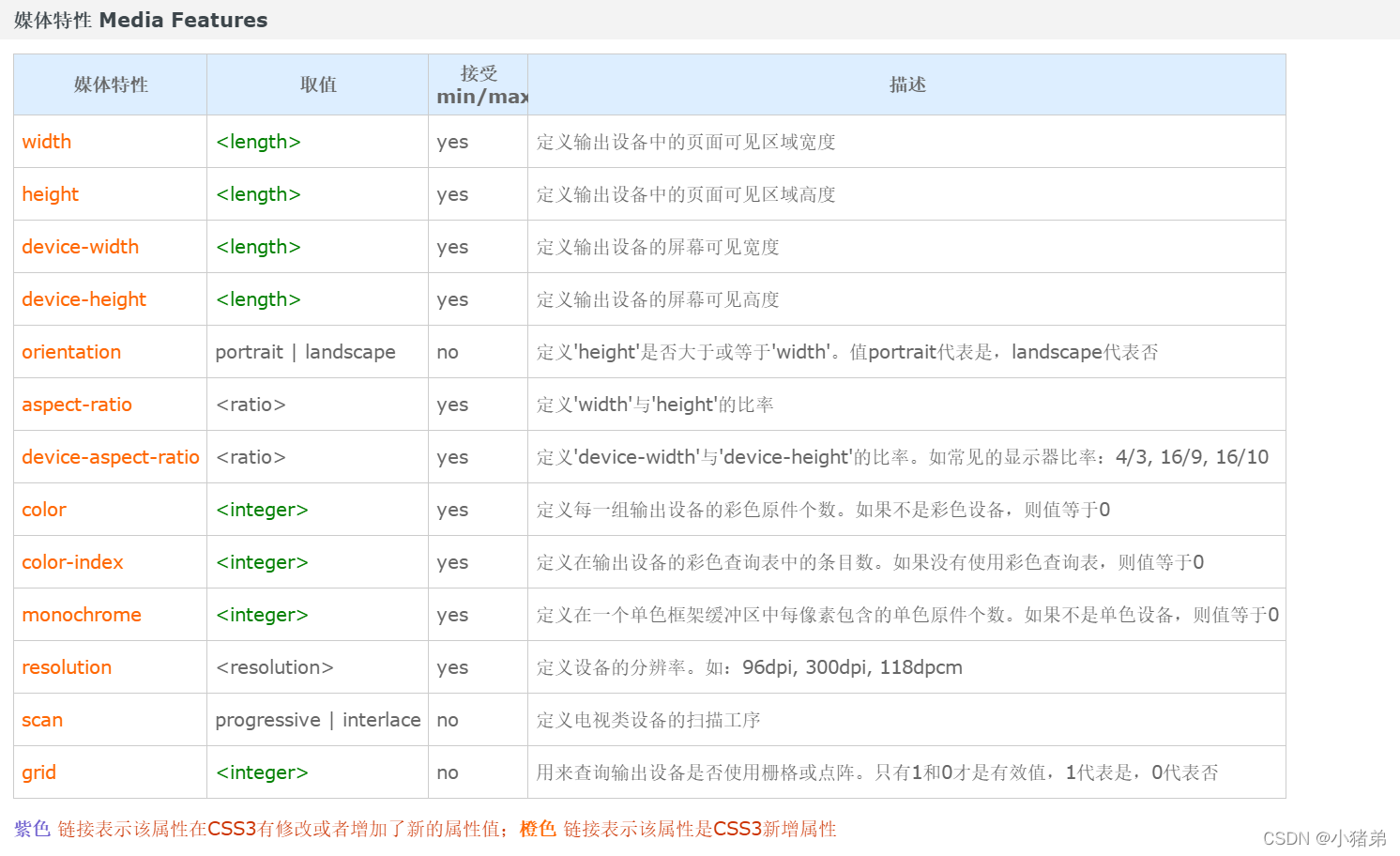
Task: Click description '定义输出设备中的页面可见区域宽度'
Action: (686, 142)
